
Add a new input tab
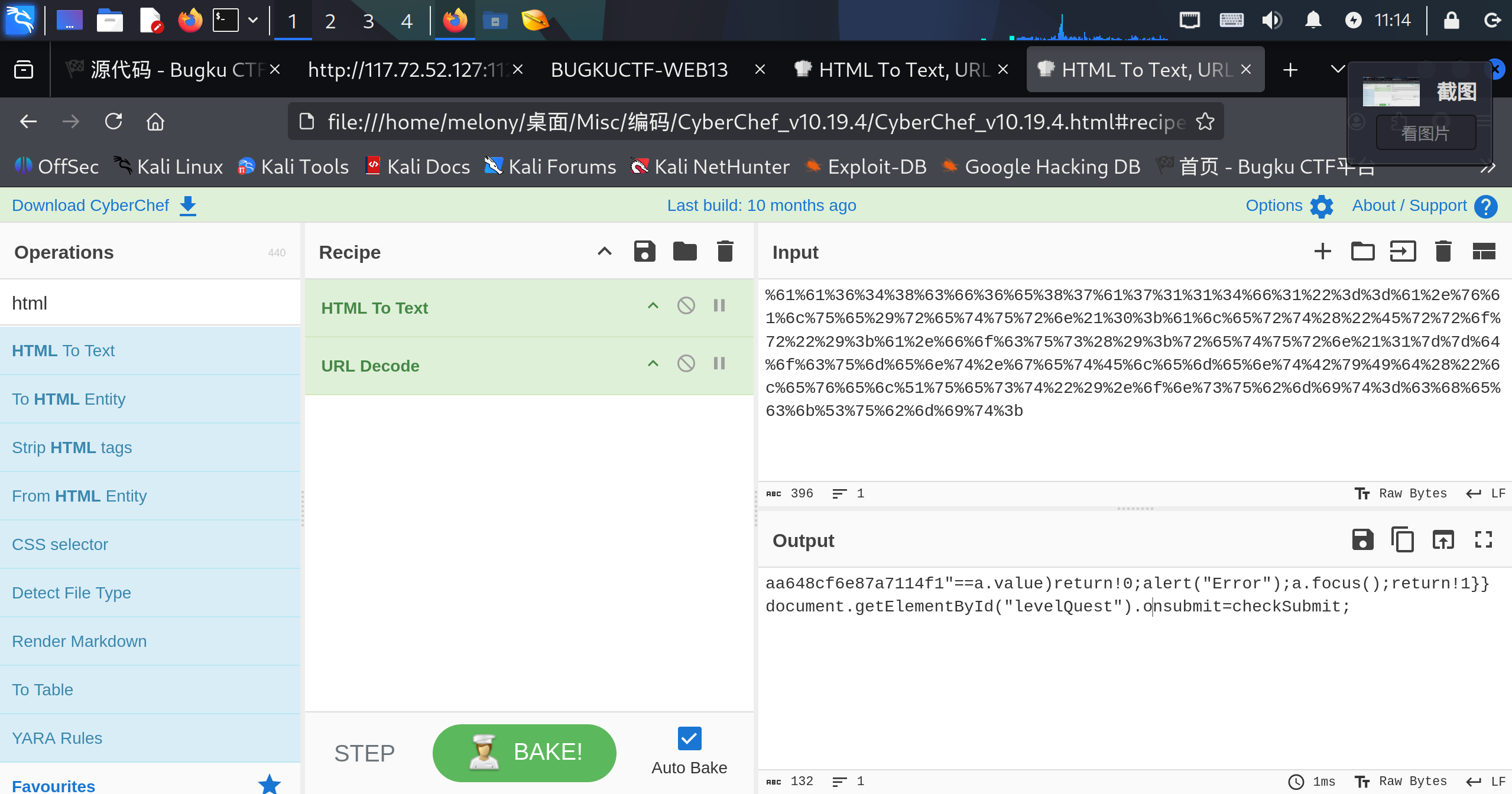coord(1322,252)
